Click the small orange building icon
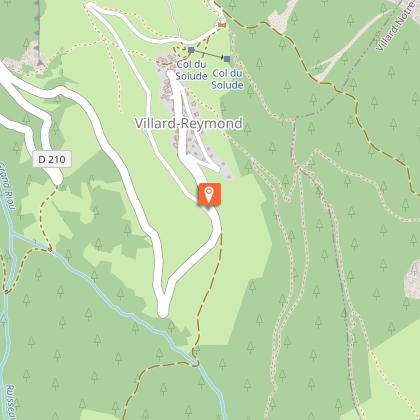This screenshot has width=420, height=420. (x=222, y=25)
